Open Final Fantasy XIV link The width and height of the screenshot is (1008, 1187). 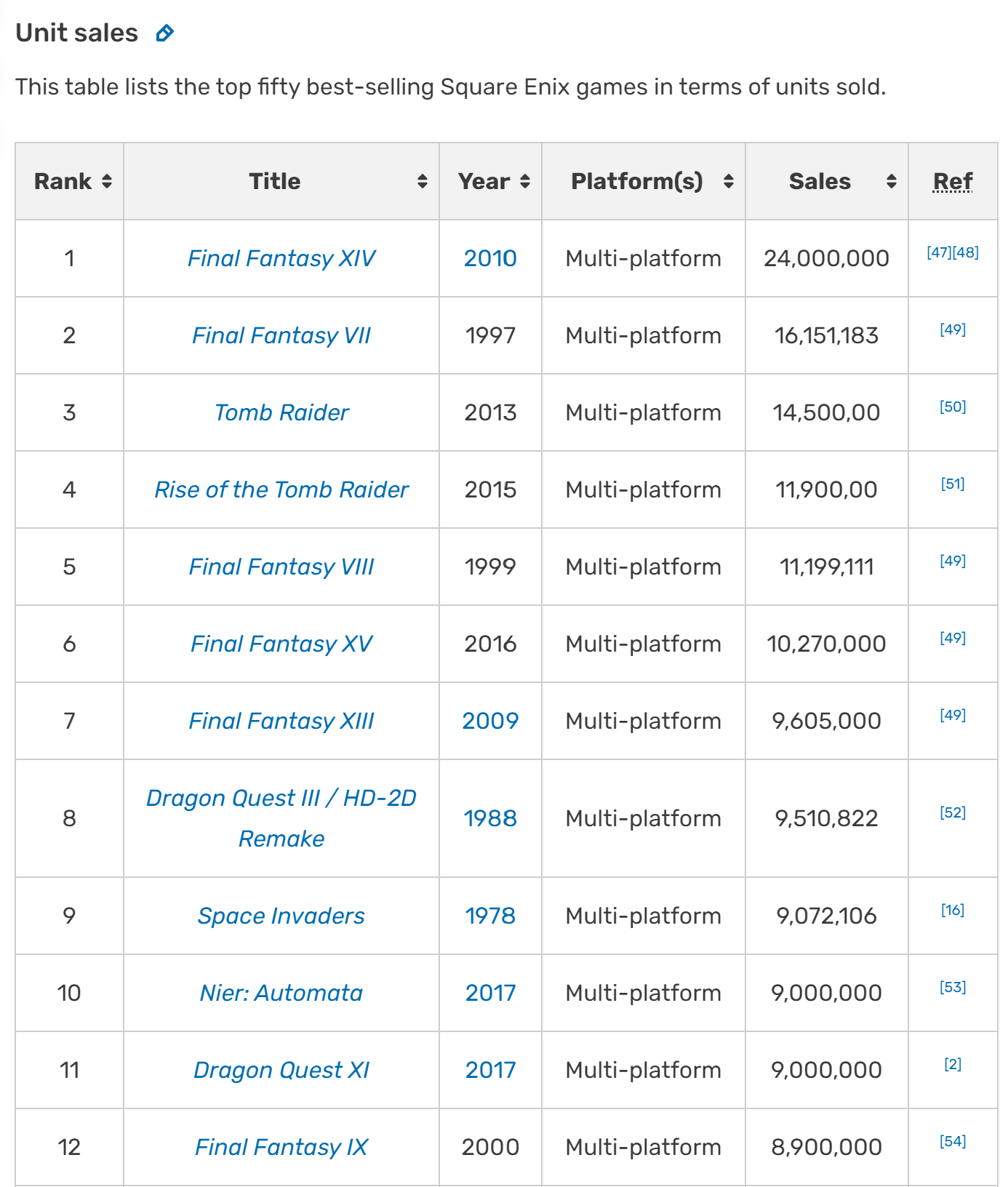tap(281, 258)
